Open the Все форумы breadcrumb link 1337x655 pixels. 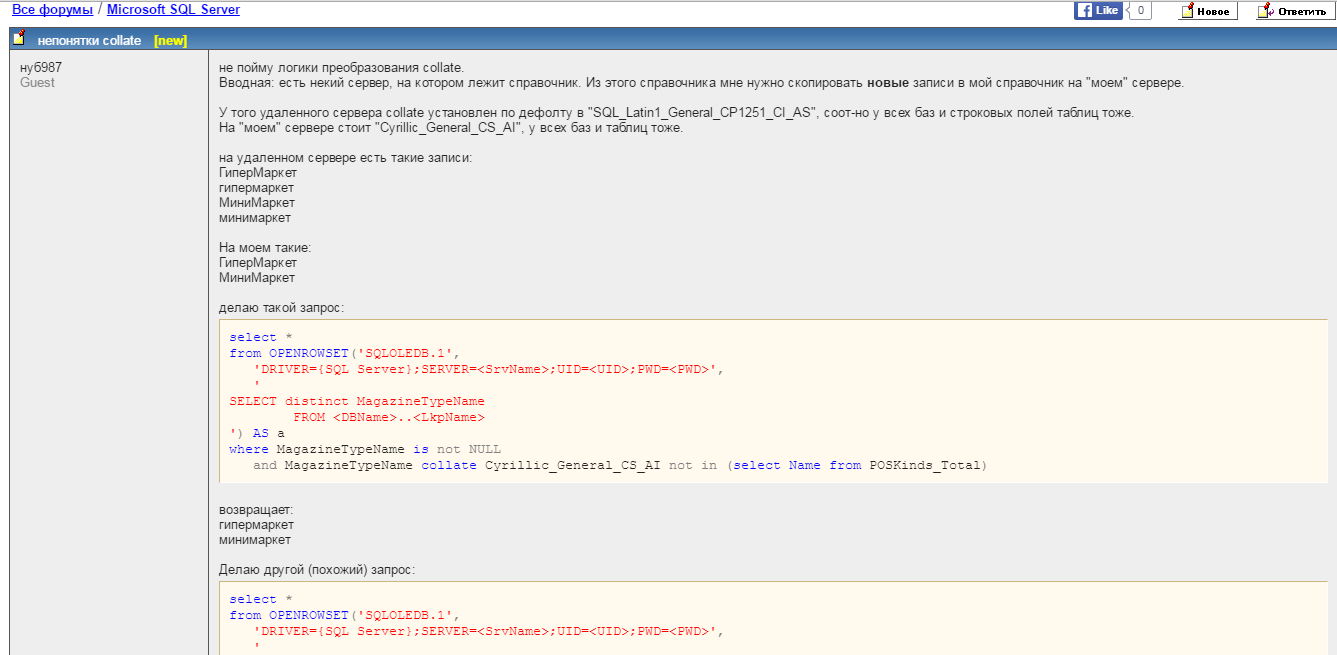point(52,10)
